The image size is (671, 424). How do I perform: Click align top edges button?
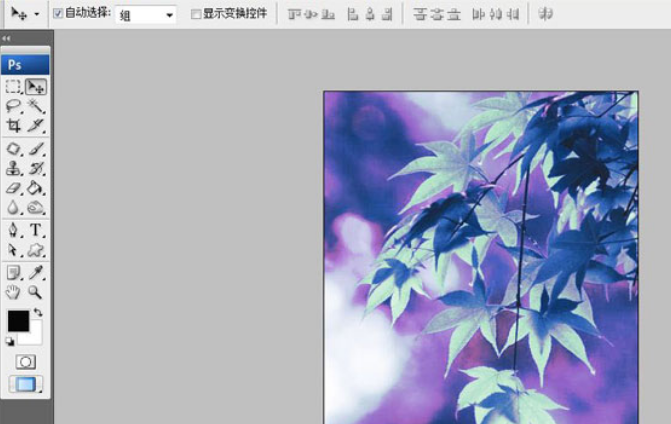pyautogui.click(x=294, y=15)
